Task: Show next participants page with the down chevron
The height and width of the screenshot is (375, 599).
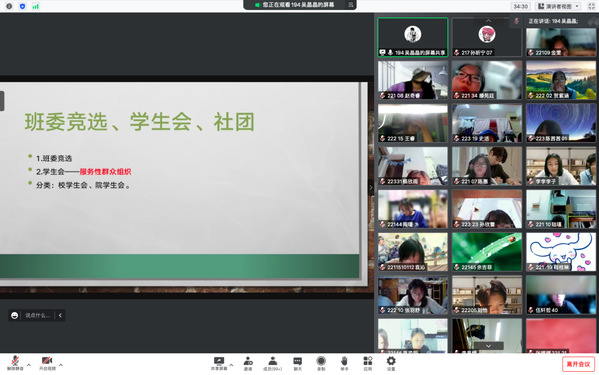Action: coord(488,346)
